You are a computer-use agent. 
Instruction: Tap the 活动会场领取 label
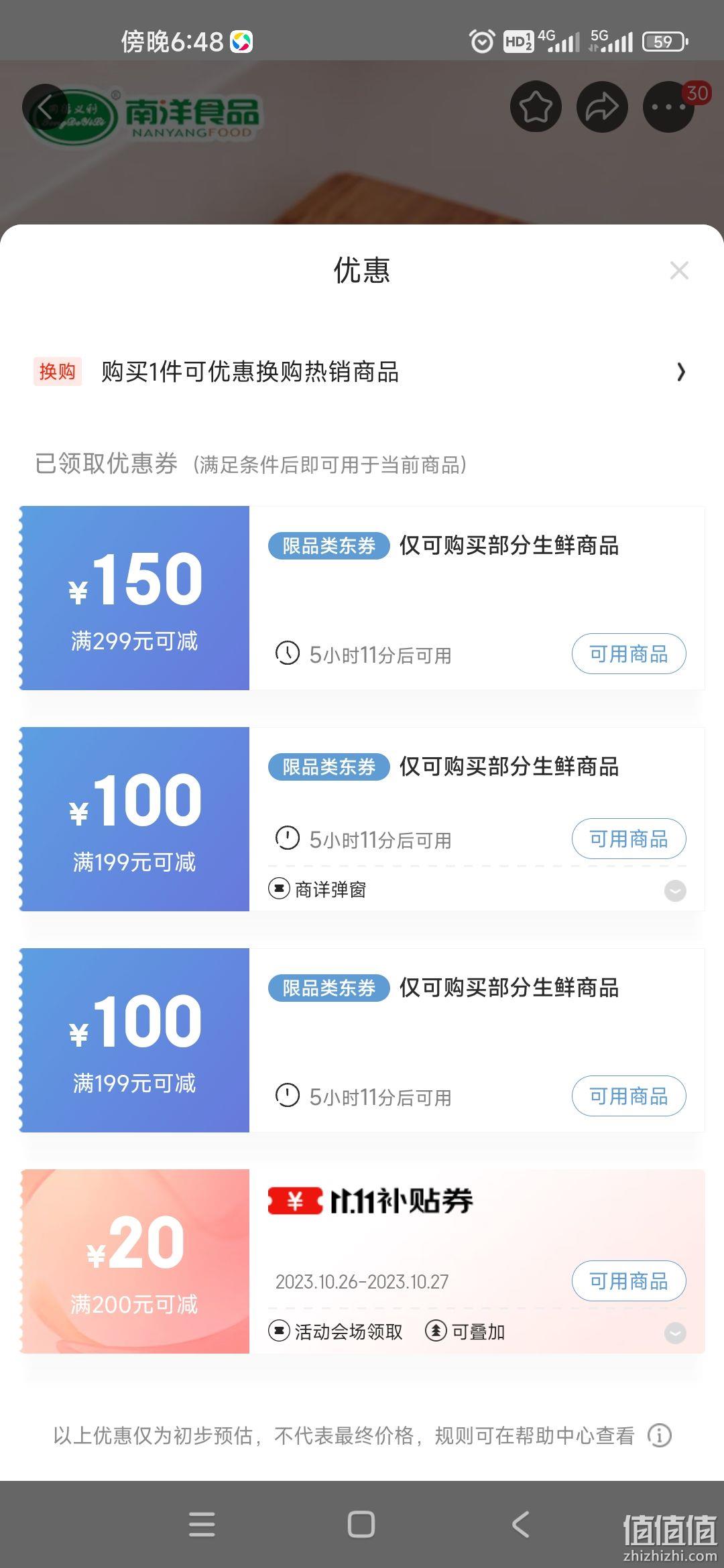[x=335, y=1331]
